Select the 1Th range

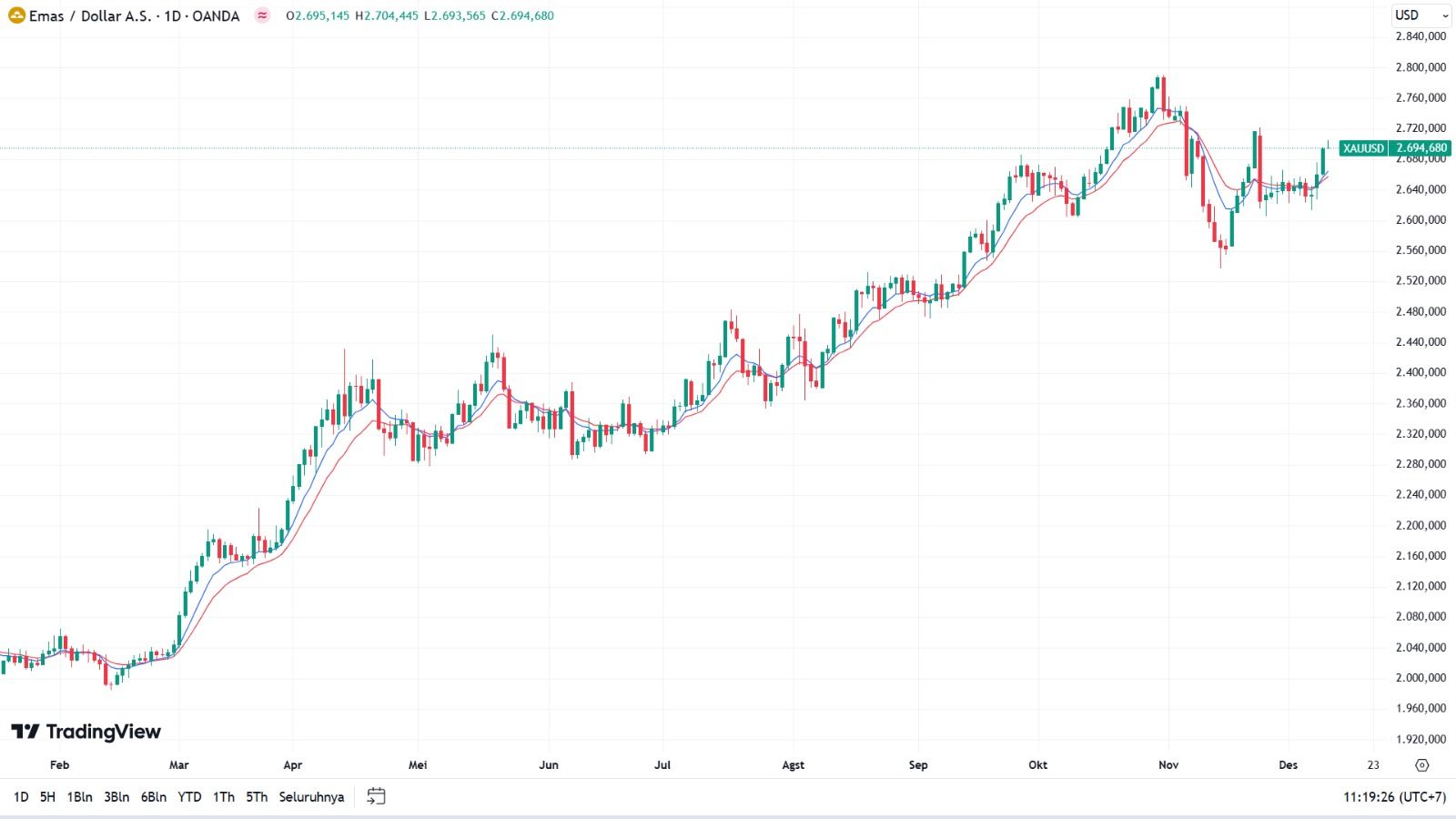(224, 797)
